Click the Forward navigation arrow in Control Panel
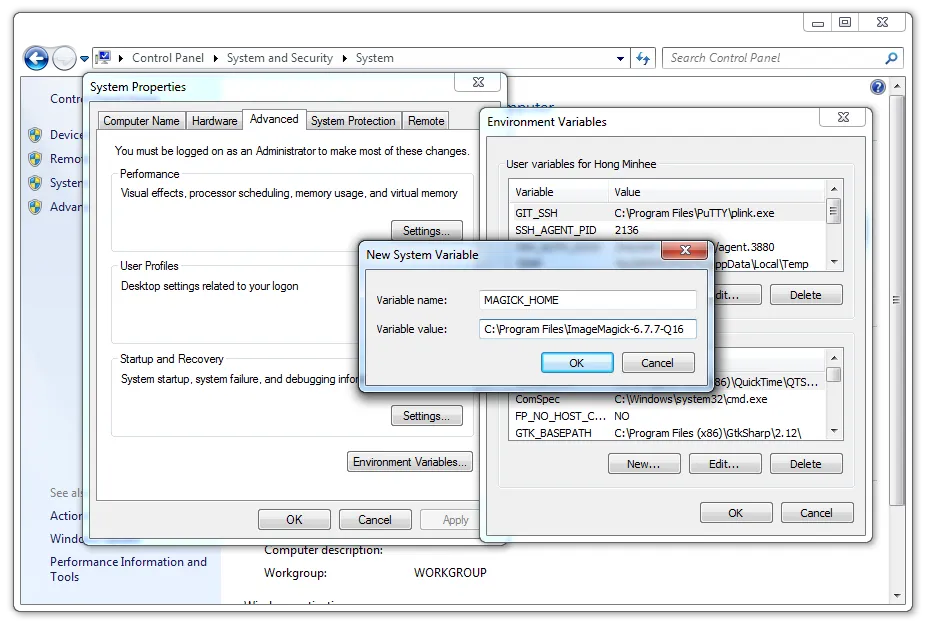Image resolution: width=930 pixels, height=631 pixels. (x=64, y=58)
